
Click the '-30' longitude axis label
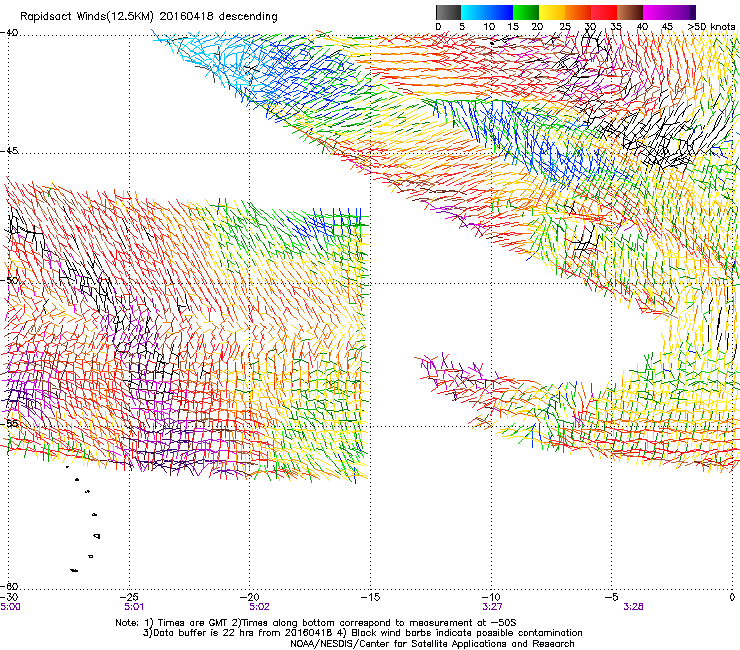[9, 597]
